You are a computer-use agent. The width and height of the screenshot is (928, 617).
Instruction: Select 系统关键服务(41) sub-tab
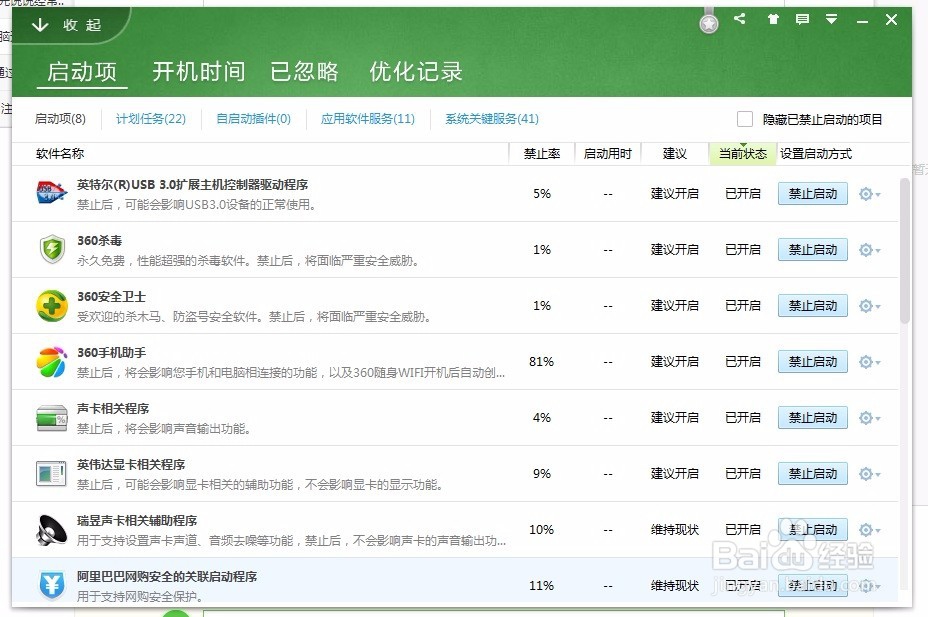pos(492,119)
